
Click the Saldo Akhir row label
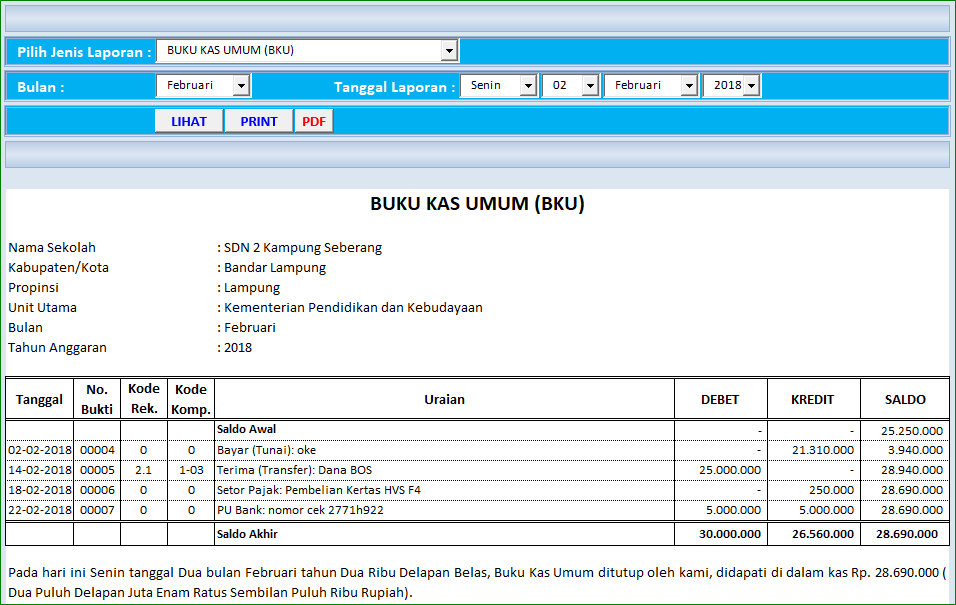click(247, 534)
